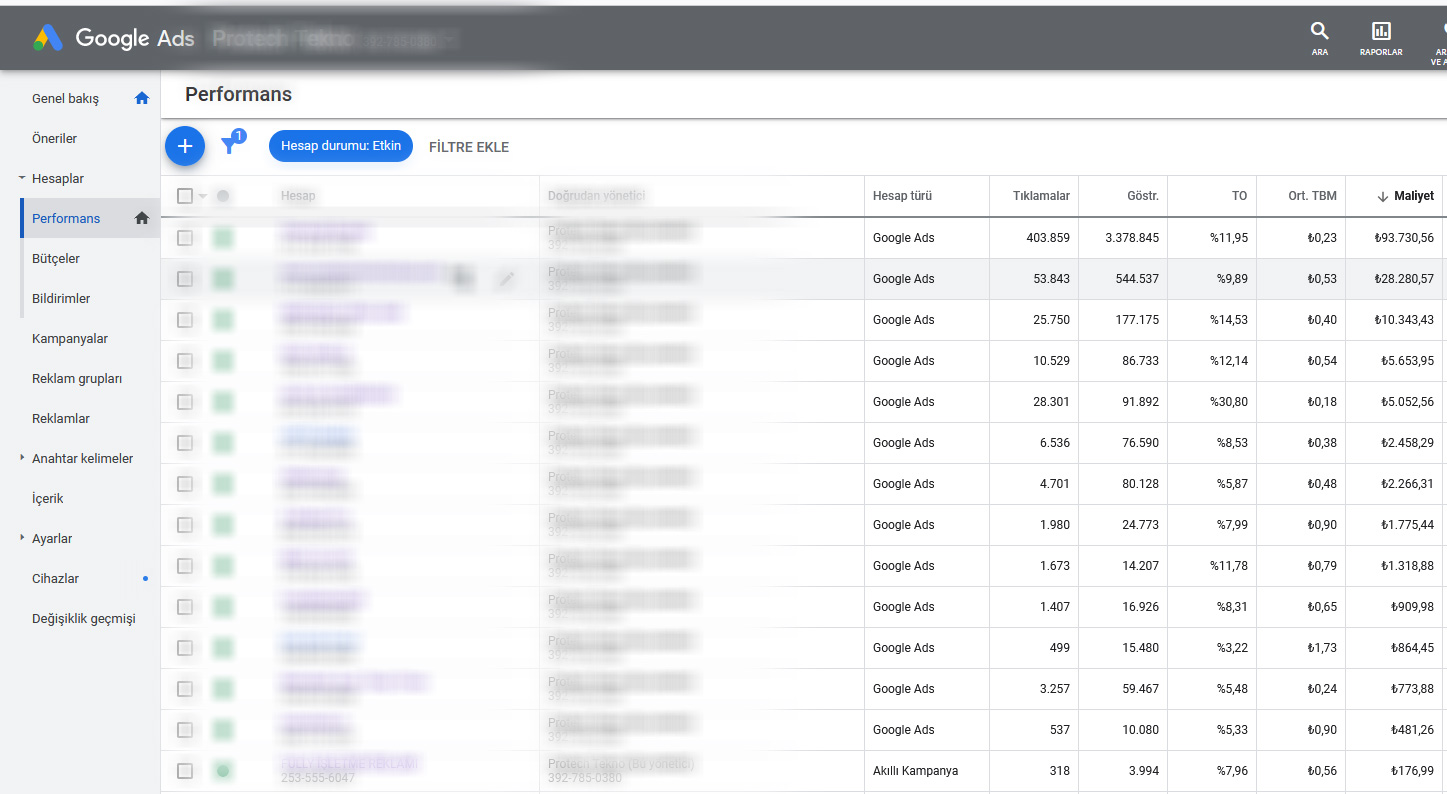The height and width of the screenshot is (794, 1447).
Task: Tick the select-all checkbox in the table header
Action: [185, 196]
